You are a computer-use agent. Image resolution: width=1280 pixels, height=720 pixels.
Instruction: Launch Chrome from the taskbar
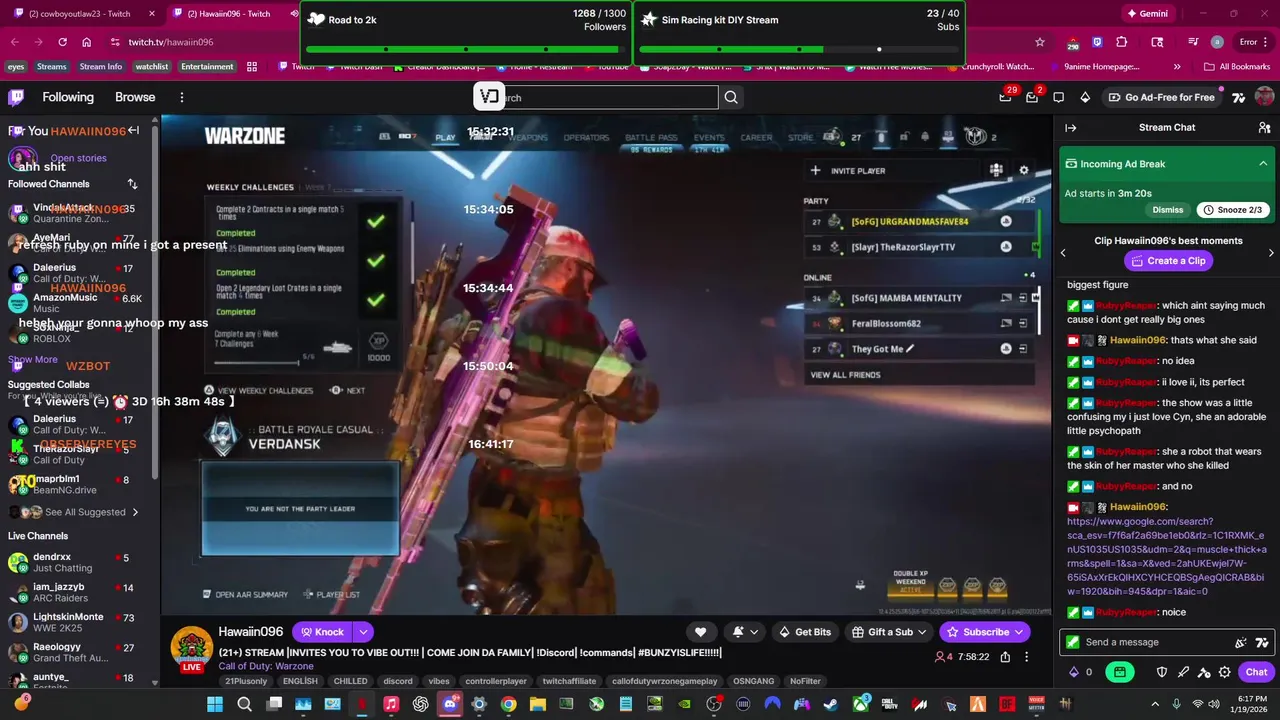pyautogui.click(x=508, y=704)
